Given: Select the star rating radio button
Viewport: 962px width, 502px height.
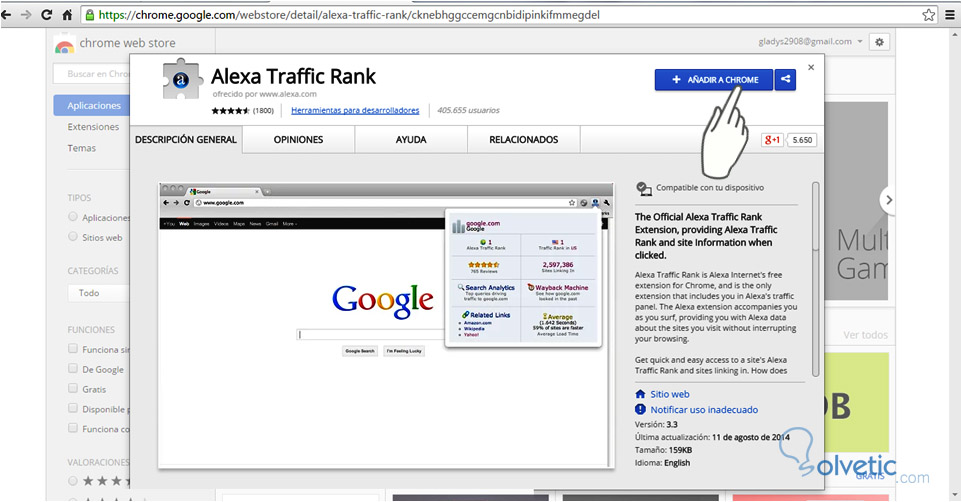Looking at the screenshot, I should [x=73, y=481].
